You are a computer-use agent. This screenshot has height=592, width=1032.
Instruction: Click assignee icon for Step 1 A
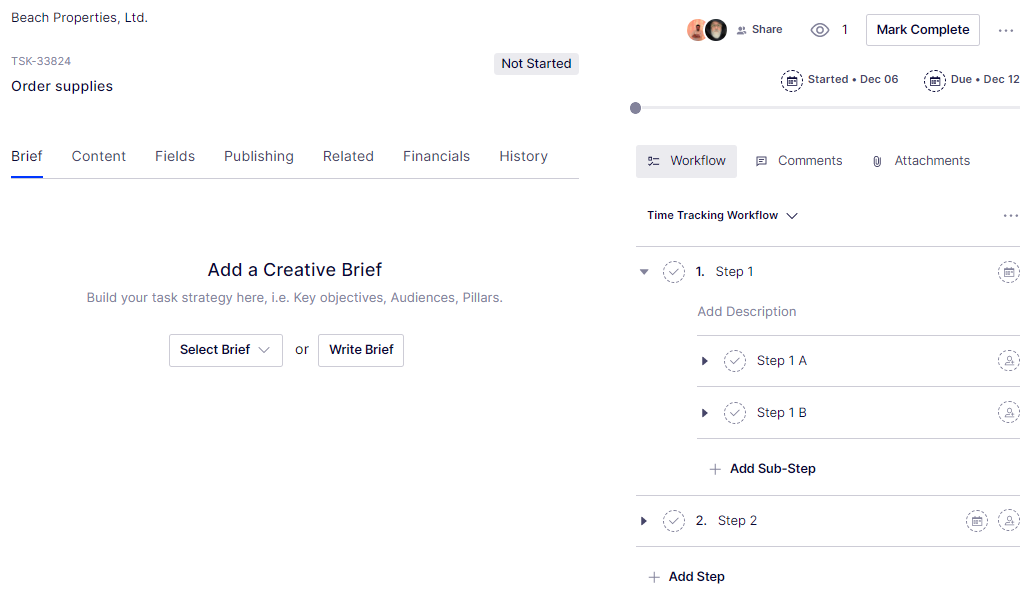point(1008,361)
